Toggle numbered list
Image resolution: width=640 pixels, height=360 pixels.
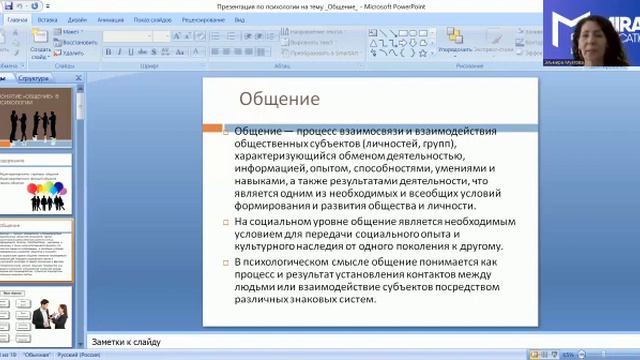click(x=232, y=36)
